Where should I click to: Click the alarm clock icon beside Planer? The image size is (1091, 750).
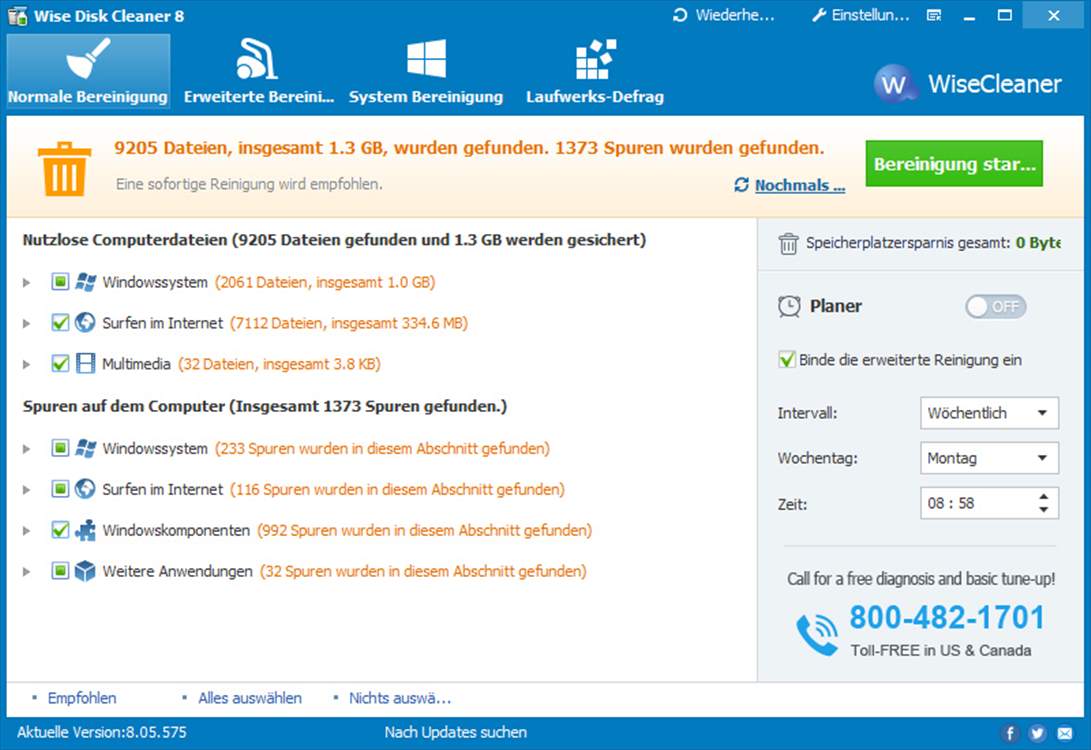pyautogui.click(x=789, y=306)
